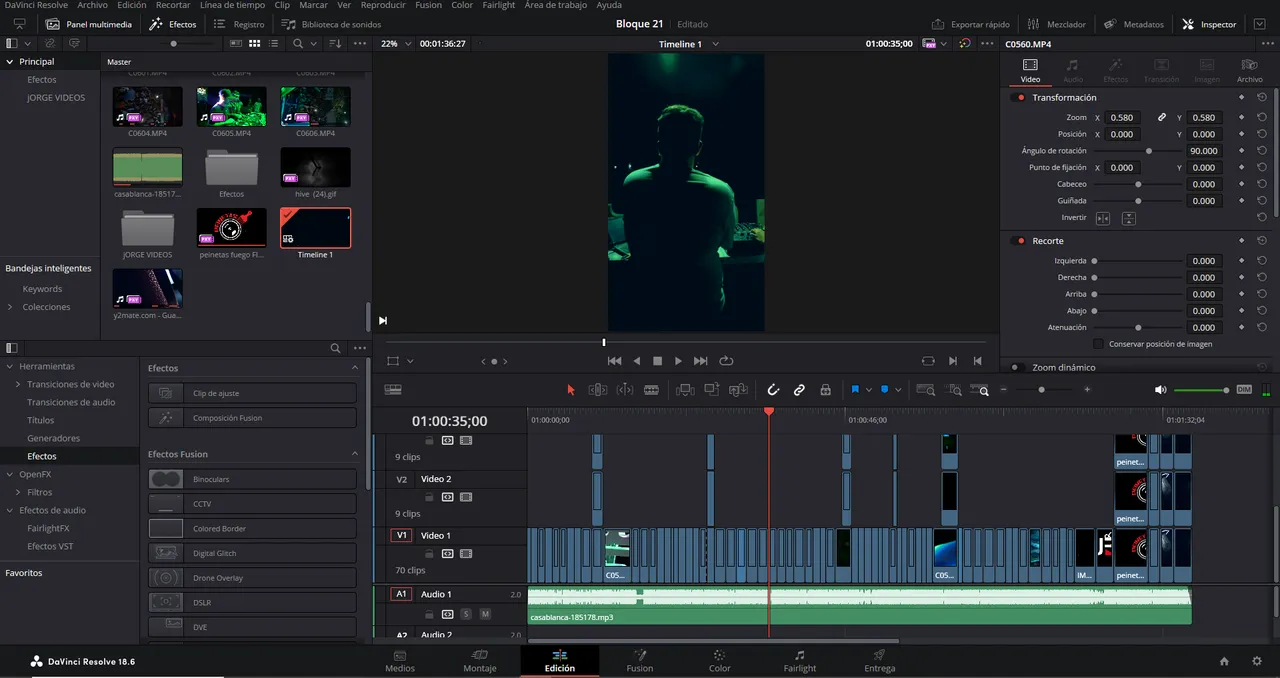Open the search in the media pool

coord(298,44)
